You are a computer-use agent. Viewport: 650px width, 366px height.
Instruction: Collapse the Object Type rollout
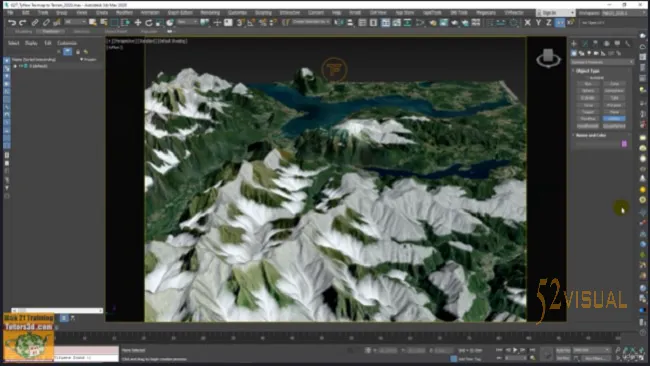587,71
